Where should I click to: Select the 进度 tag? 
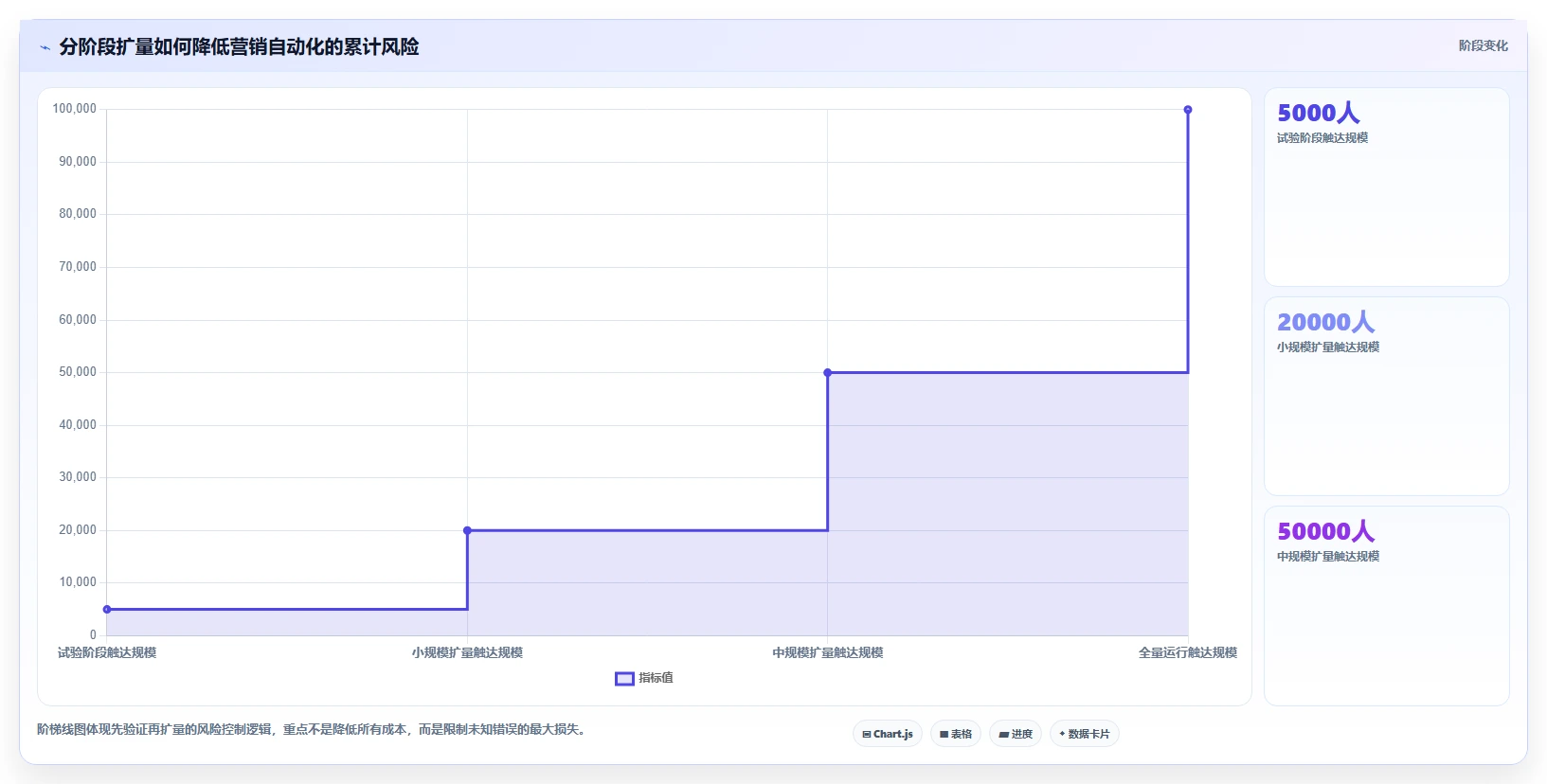click(1016, 734)
